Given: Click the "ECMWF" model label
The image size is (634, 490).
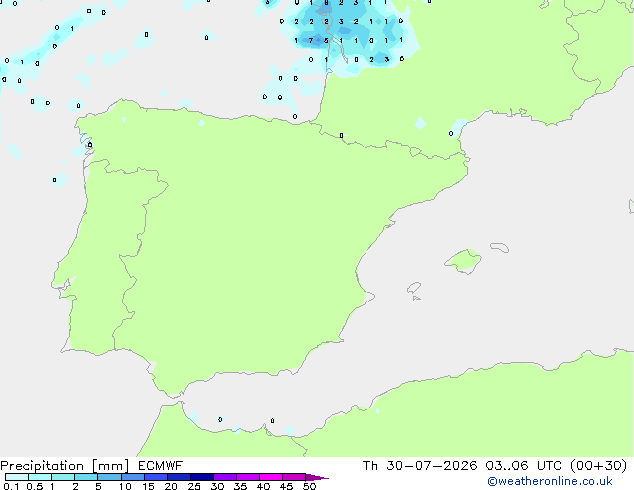Looking at the screenshot, I should point(161,466).
